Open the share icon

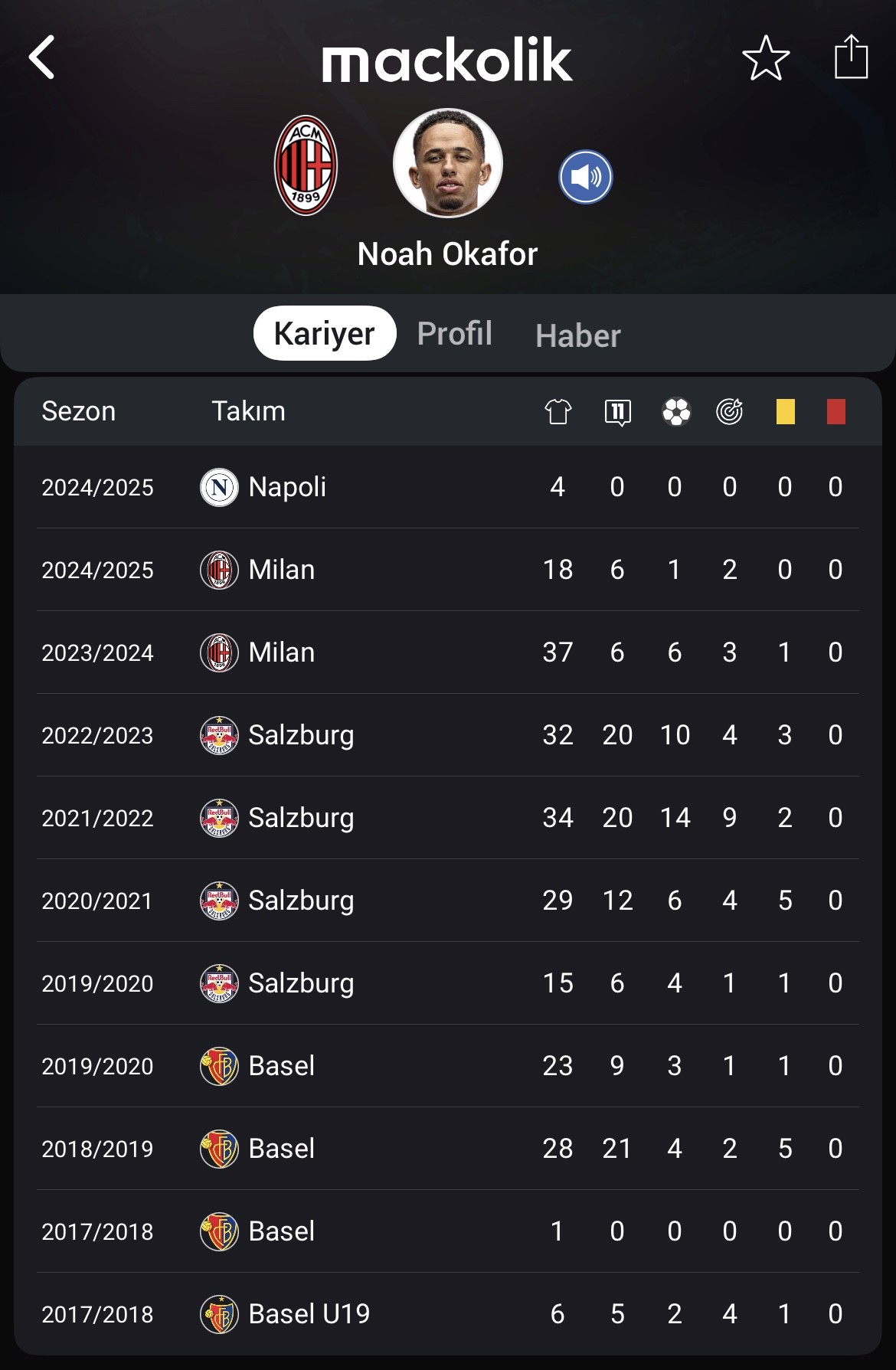851,57
